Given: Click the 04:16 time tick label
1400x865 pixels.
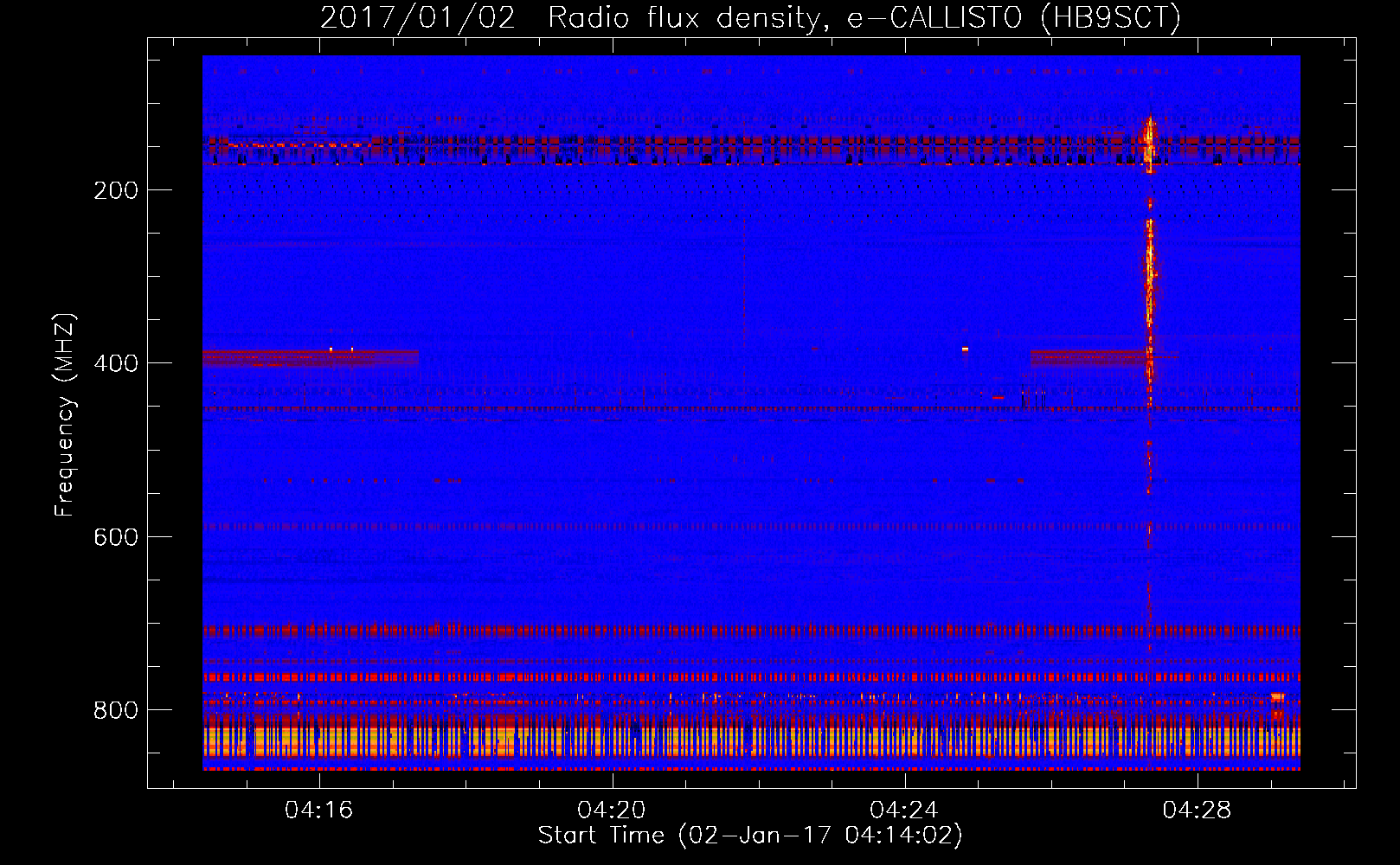Looking at the screenshot, I should pyautogui.click(x=319, y=810).
